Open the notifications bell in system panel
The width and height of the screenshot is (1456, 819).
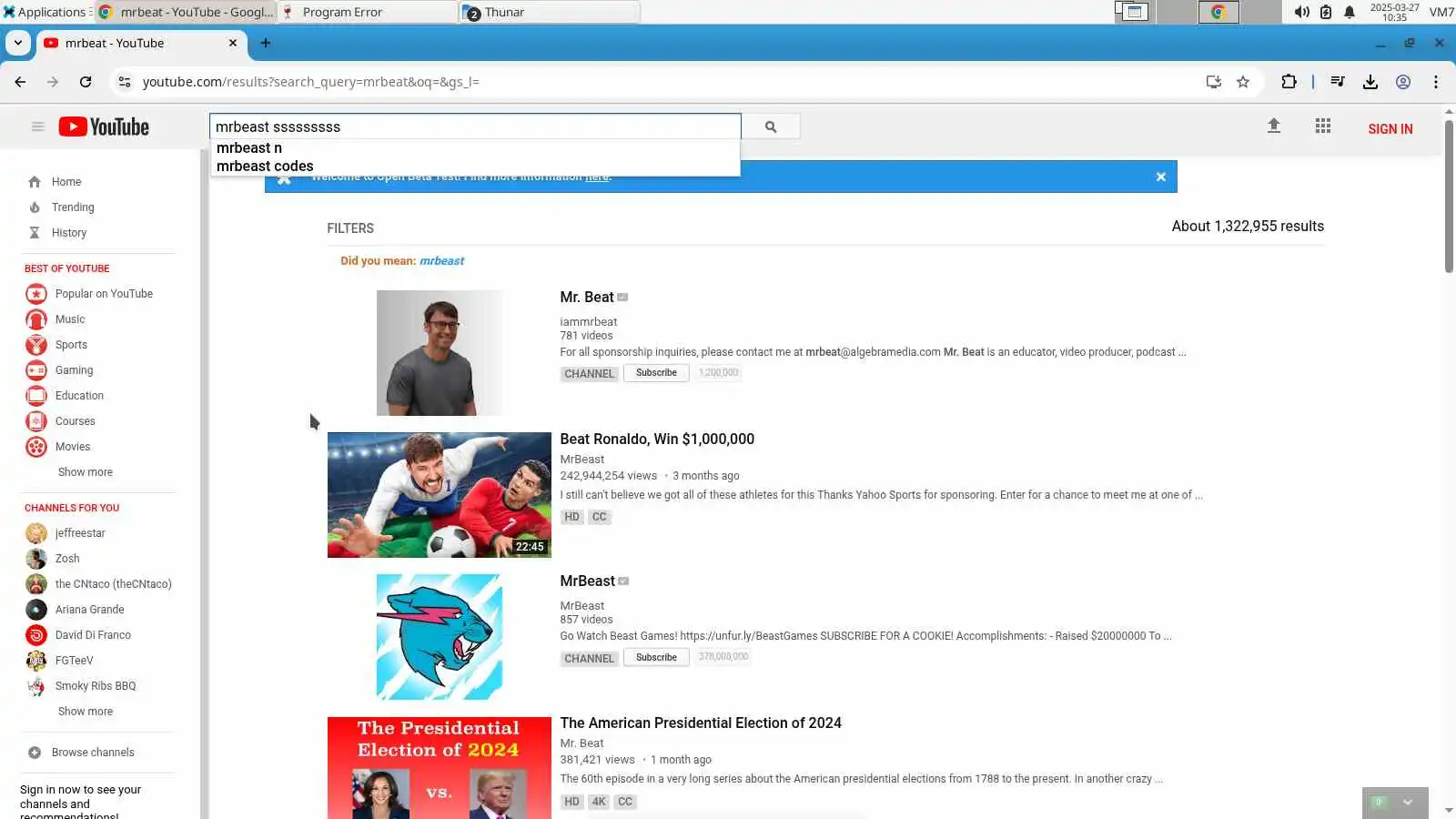click(1350, 12)
